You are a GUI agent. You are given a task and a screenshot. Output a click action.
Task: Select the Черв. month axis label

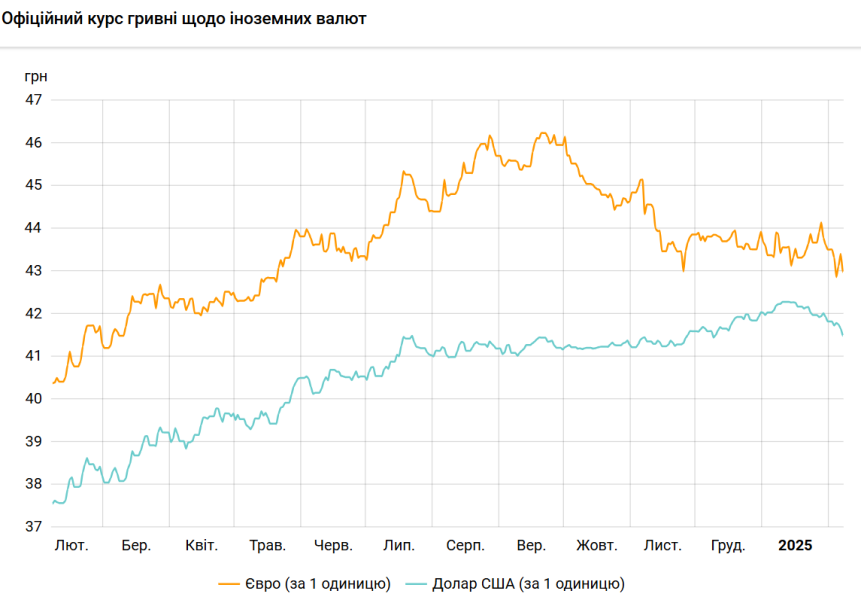(x=333, y=546)
